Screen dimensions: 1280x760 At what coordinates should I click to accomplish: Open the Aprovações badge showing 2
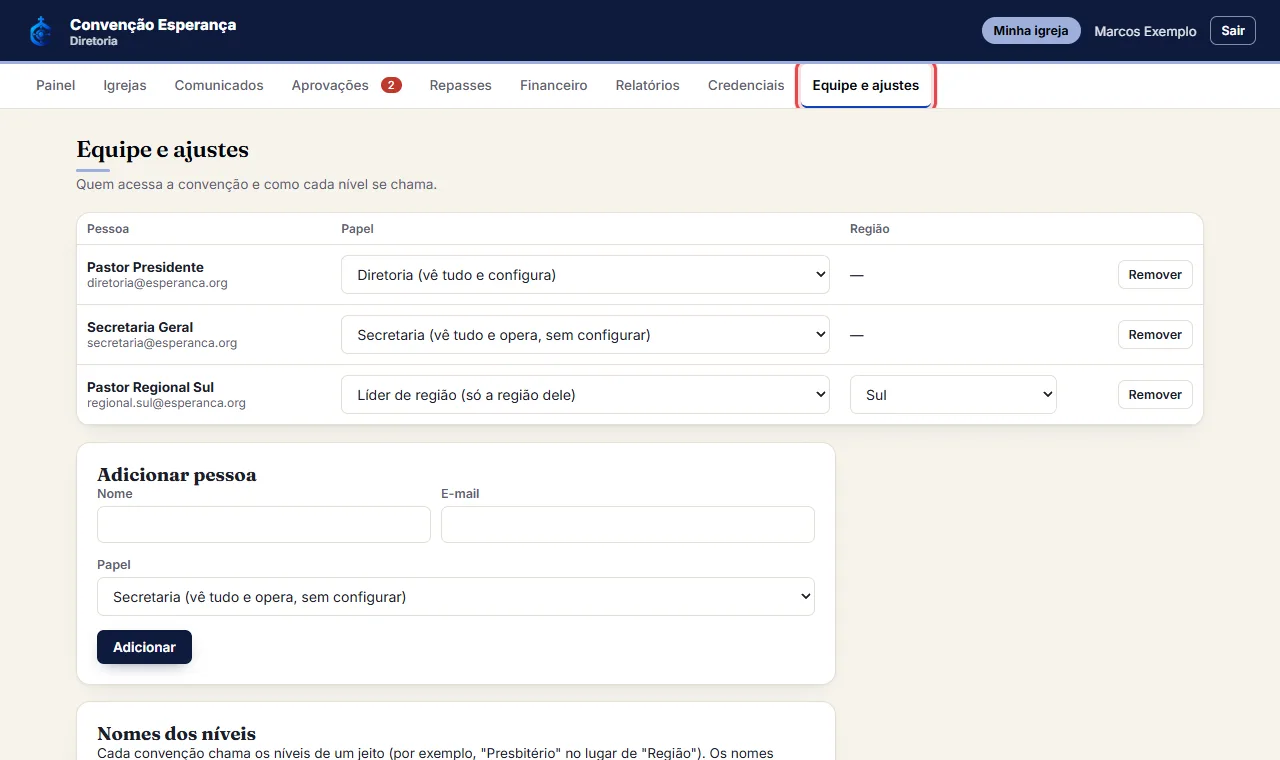391,85
